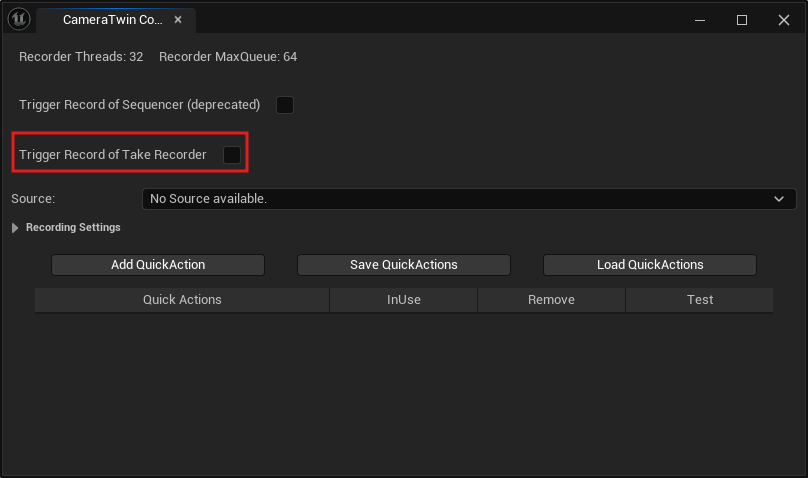Click the Test column header
The image size is (808, 478).
tap(699, 300)
